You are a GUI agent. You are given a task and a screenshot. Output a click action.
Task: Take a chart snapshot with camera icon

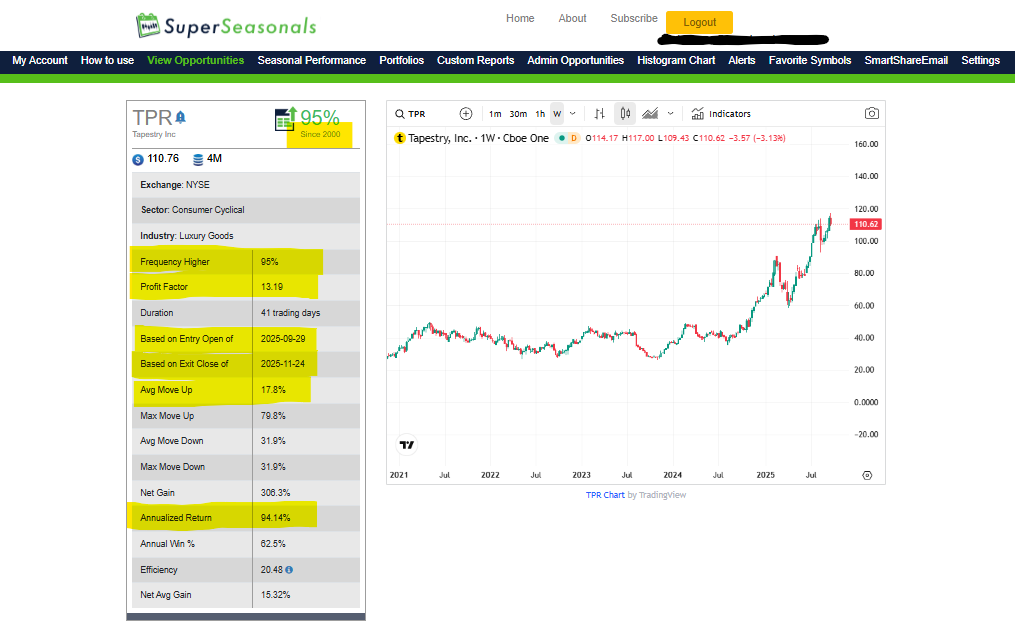tap(872, 114)
